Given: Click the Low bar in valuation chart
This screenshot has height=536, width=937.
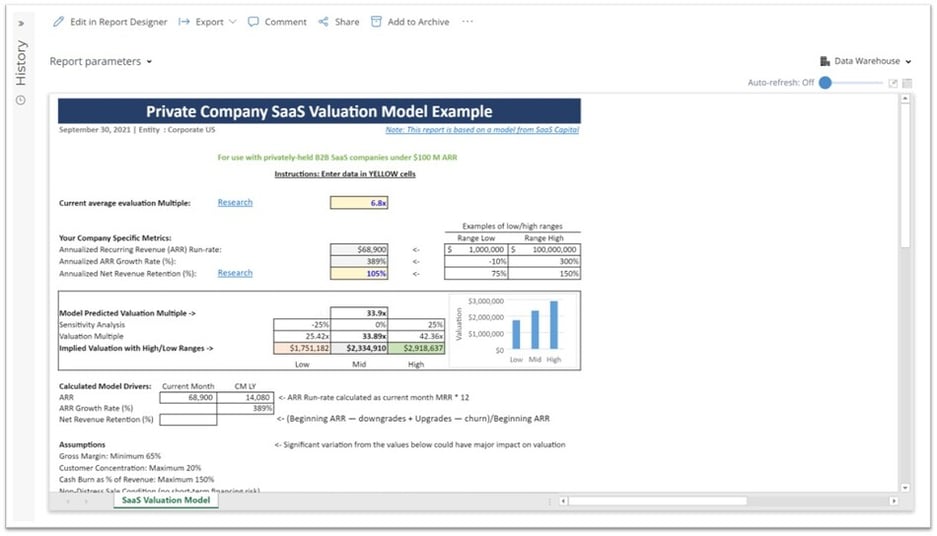Looking at the screenshot, I should coord(516,335).
